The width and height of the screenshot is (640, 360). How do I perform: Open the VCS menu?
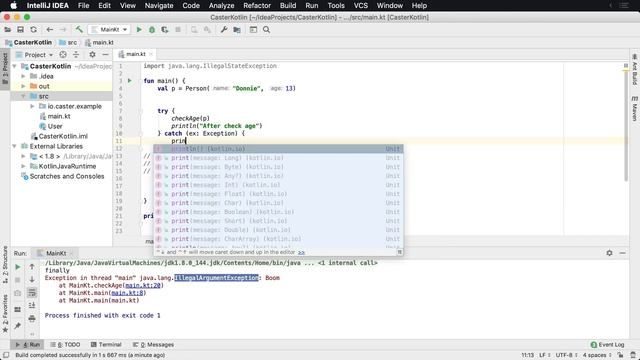coord(360,6)
